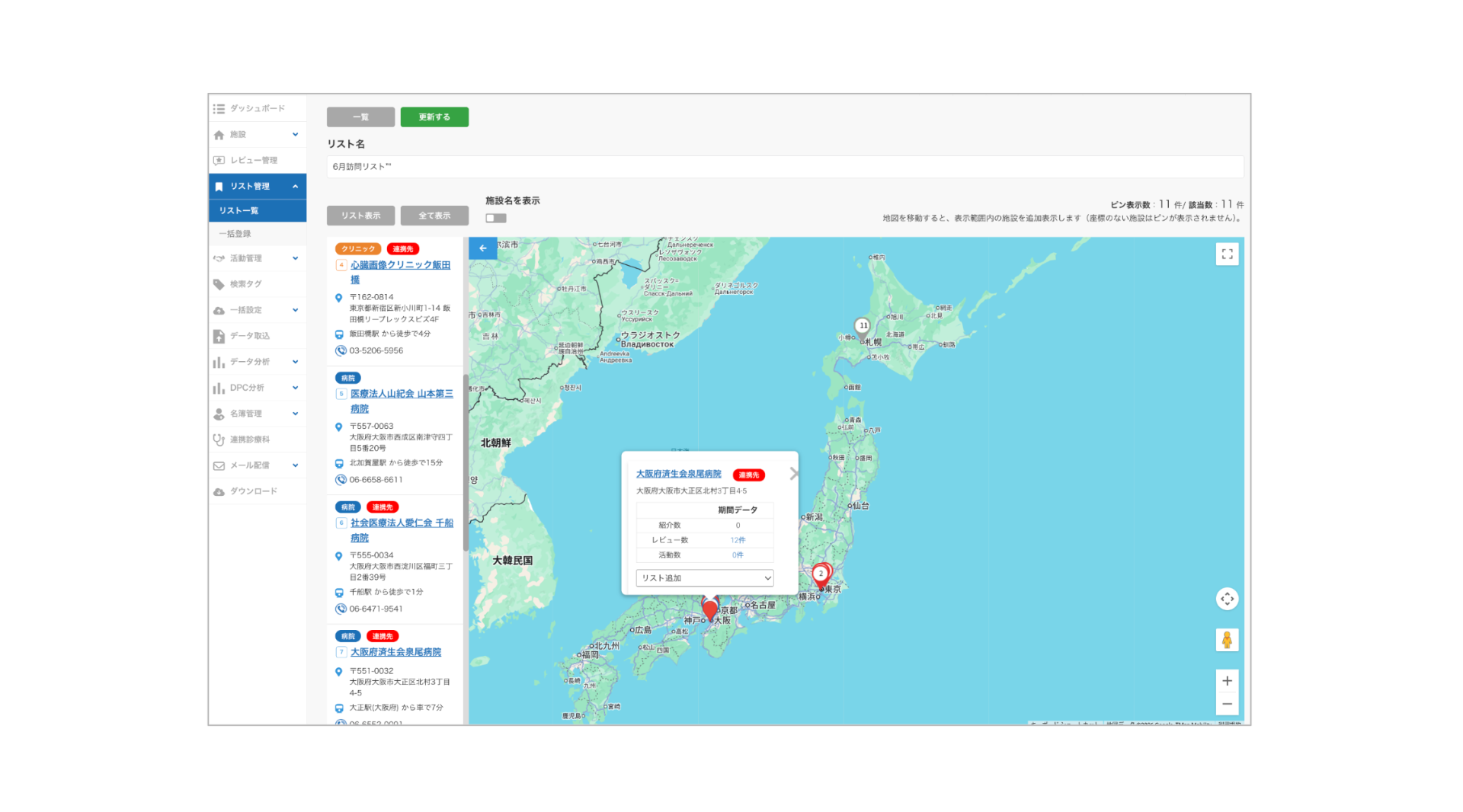The width and height of the screenshot is (1463, 812).
Task: Click the 一括設定 cloud icon
Action: tap(219, 310)
